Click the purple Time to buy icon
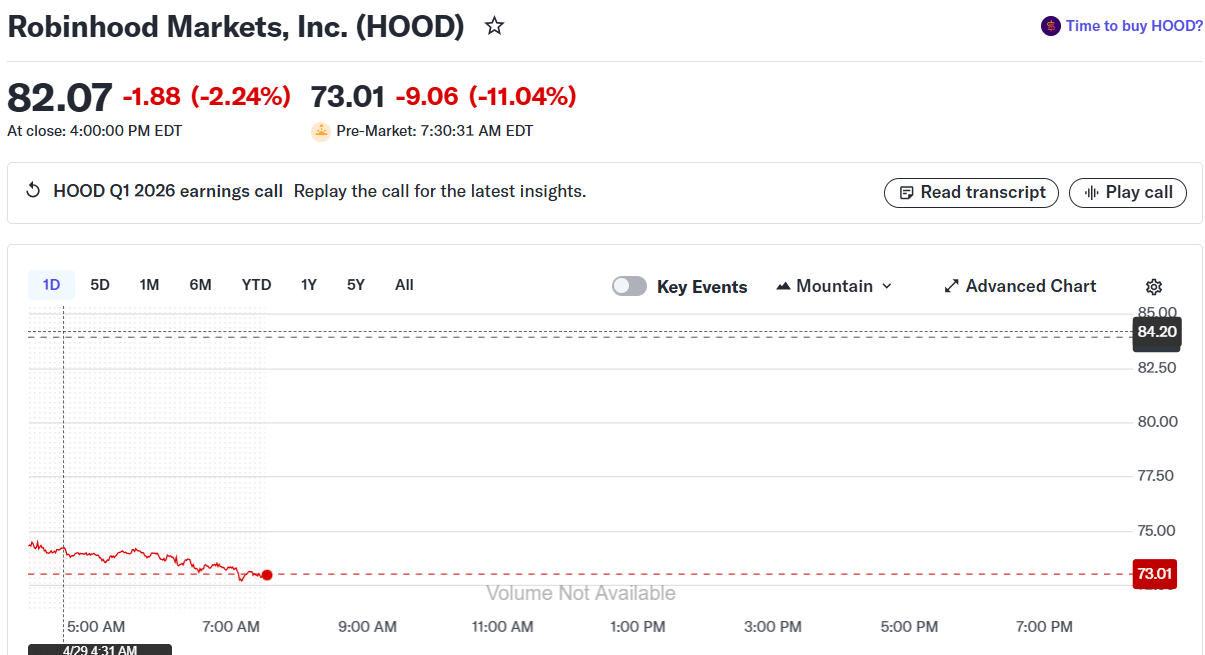Screen dimensions: 1205x655 tap(1050, 26)
